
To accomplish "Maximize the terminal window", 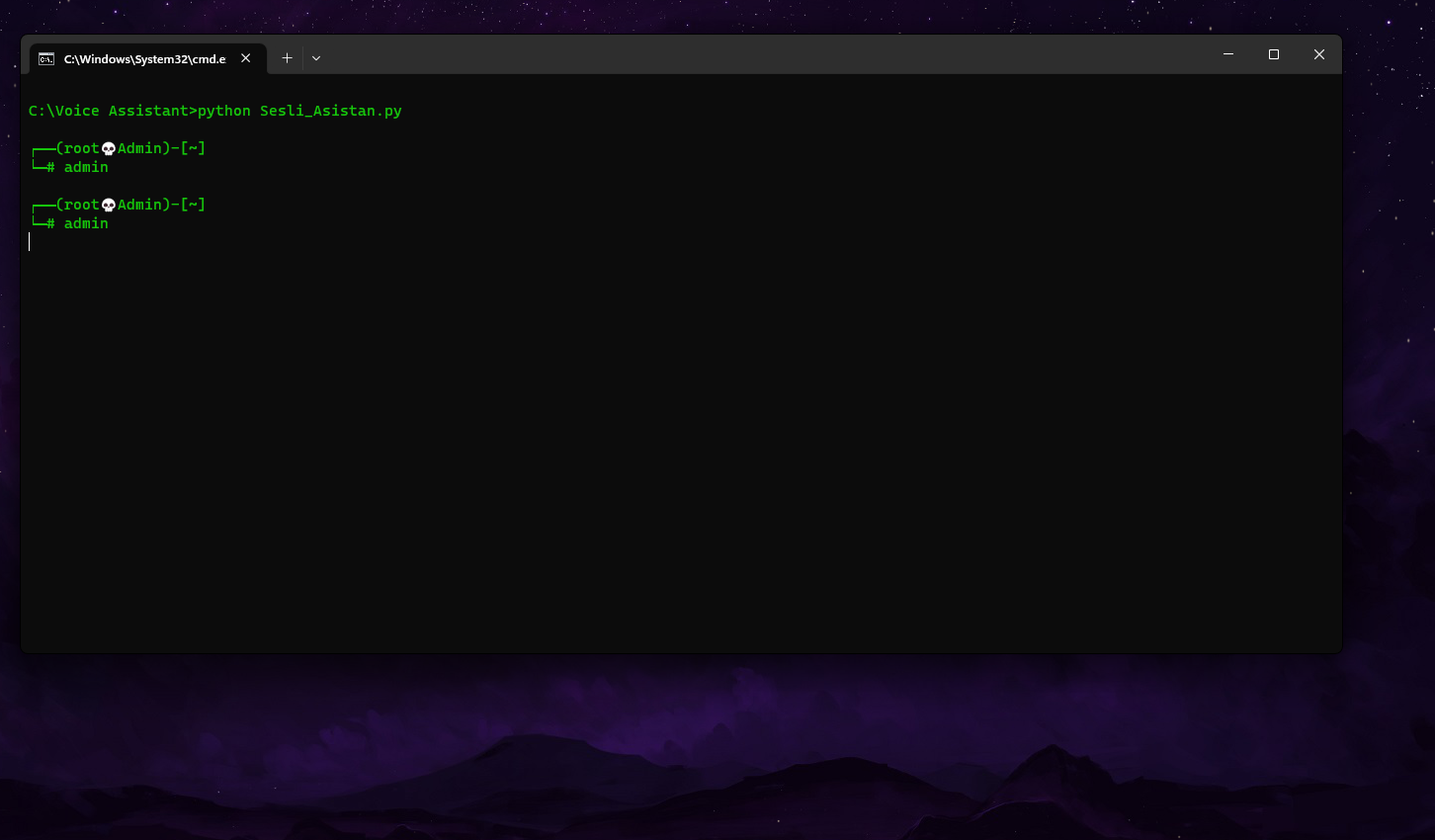I will (1273, 54).
